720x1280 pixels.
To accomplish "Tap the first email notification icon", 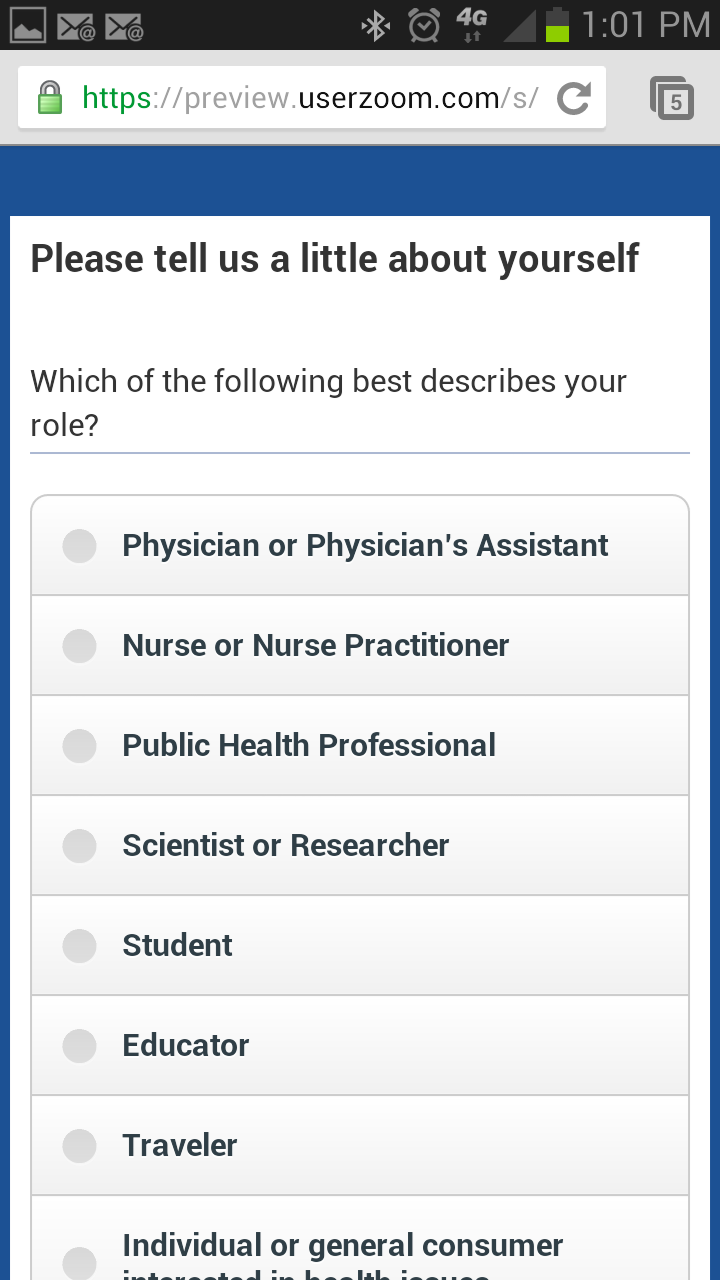I will pos(76,26).
